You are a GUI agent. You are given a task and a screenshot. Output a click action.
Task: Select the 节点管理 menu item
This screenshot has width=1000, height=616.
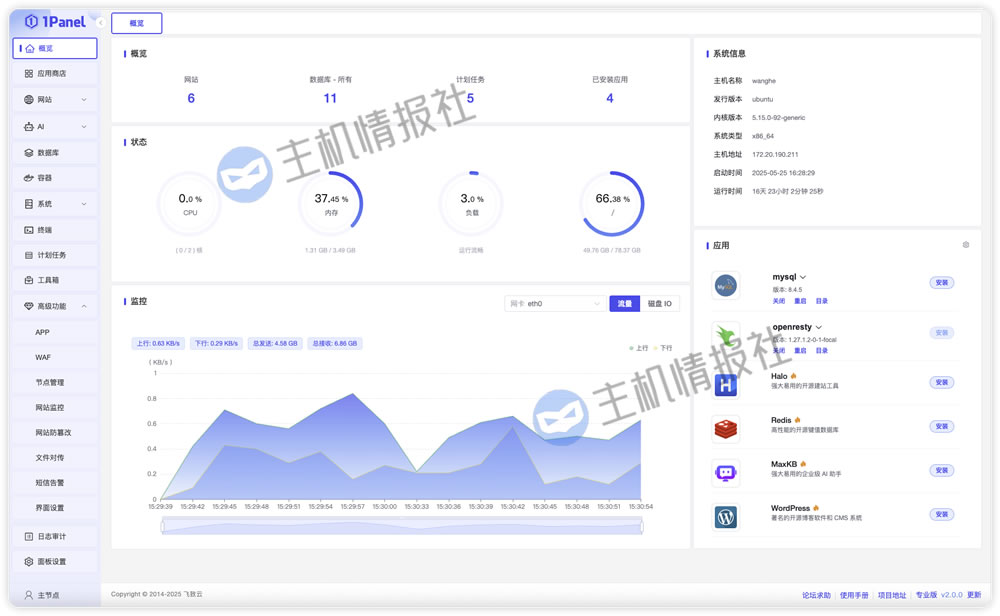point(50,383)
